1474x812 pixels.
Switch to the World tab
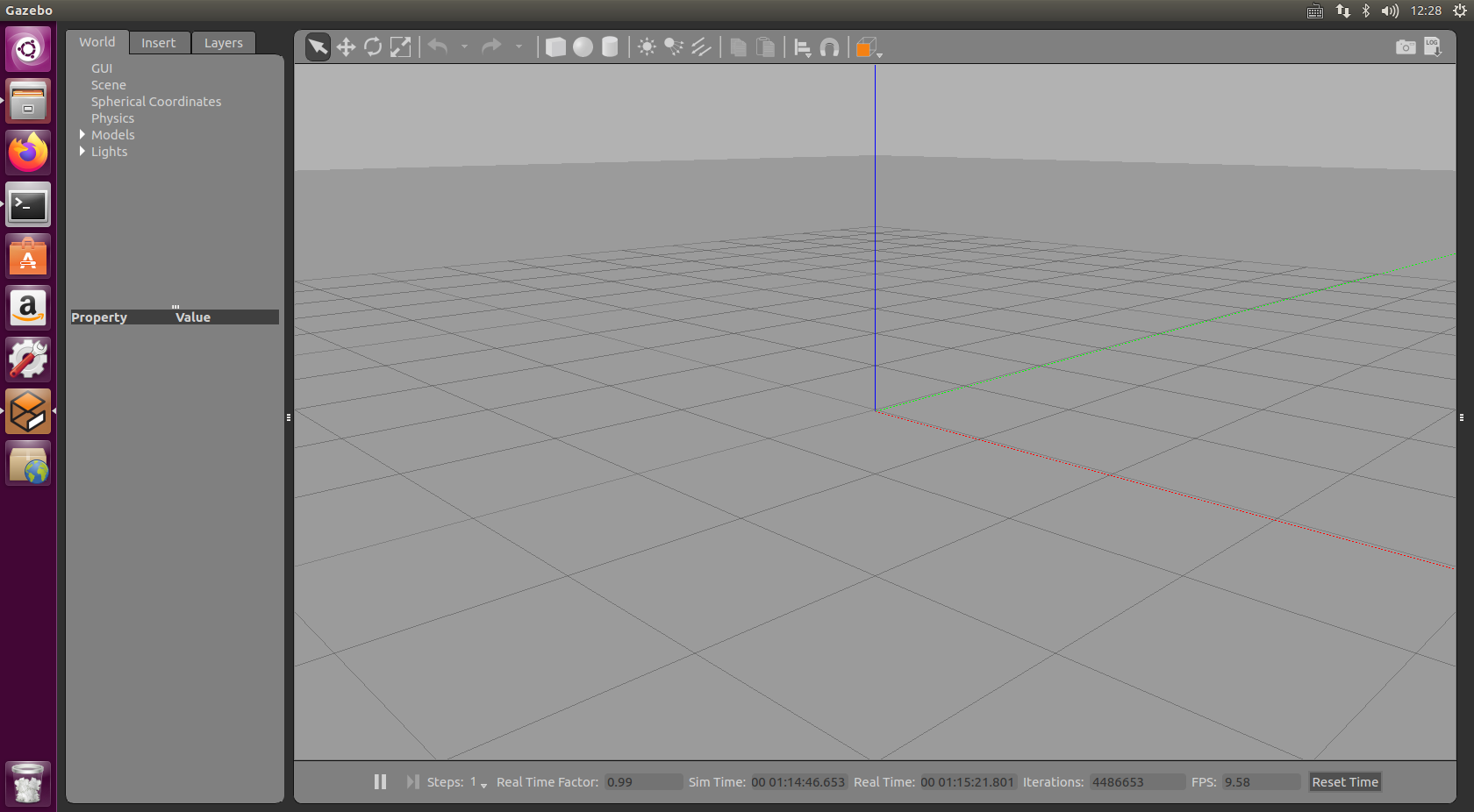point(97,42)
